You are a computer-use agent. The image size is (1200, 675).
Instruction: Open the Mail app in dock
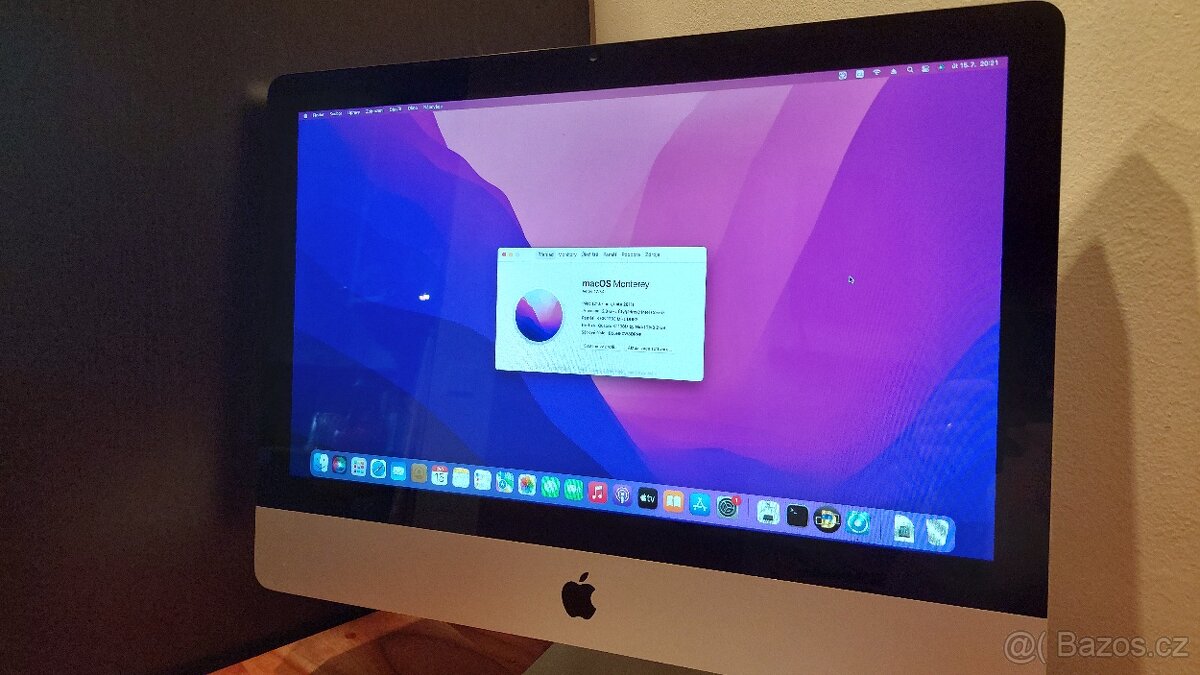pos(399,471)
